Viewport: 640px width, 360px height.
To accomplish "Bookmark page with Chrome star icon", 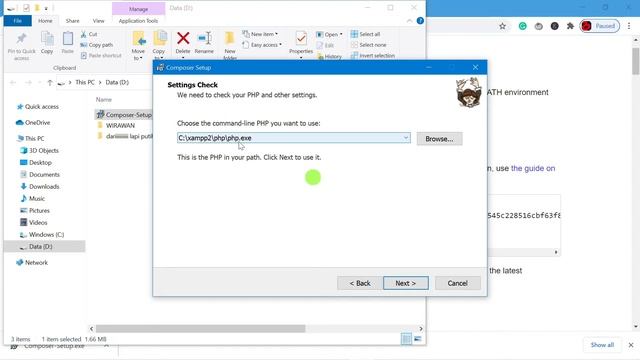I will click(502, 27).
